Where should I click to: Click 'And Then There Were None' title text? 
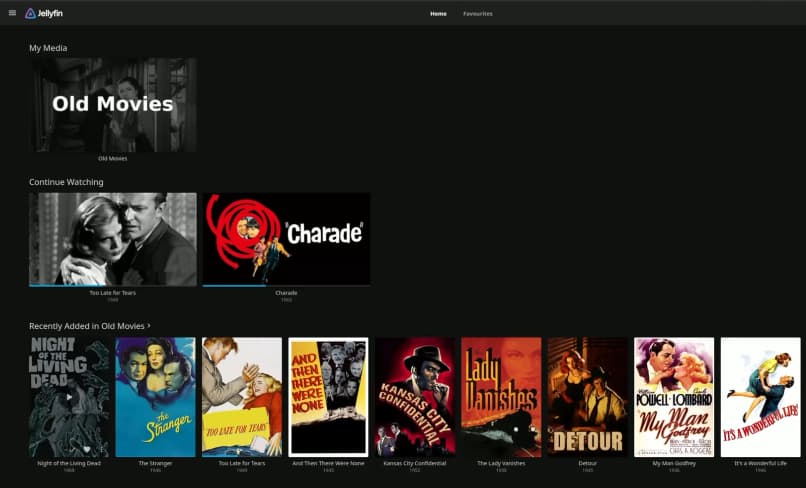[328, 463]
